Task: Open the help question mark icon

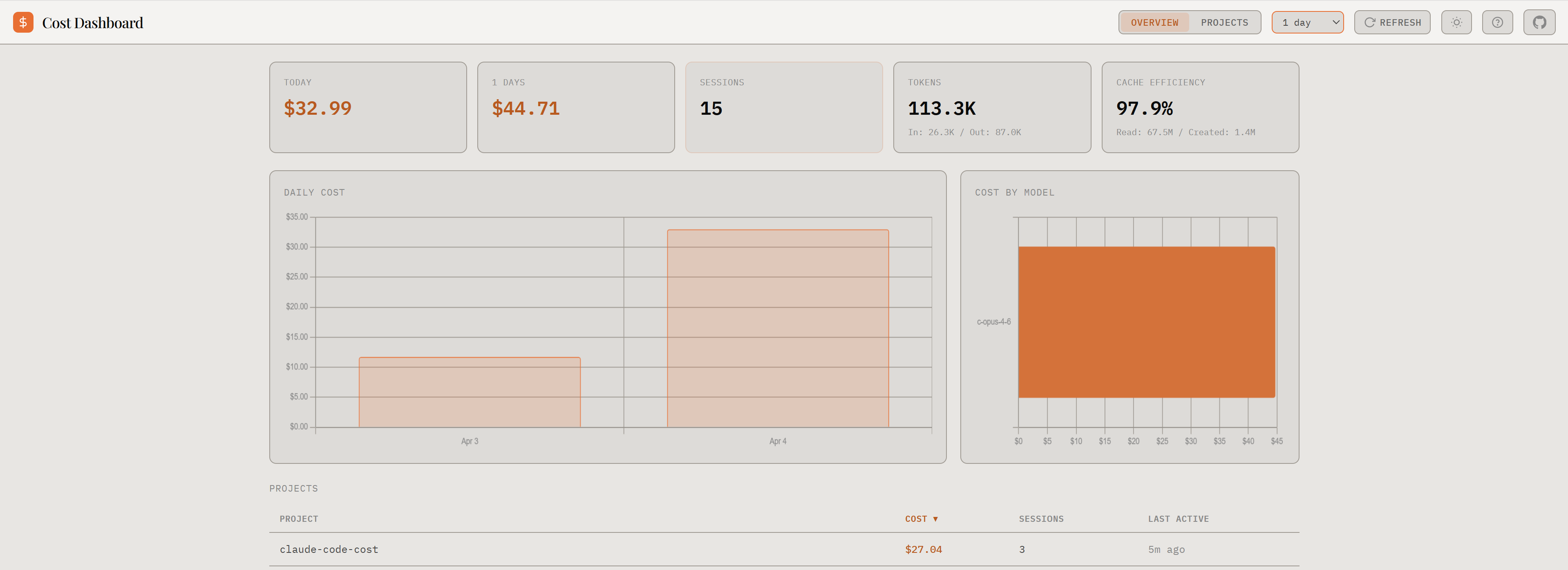Action: coord(1497,22)
